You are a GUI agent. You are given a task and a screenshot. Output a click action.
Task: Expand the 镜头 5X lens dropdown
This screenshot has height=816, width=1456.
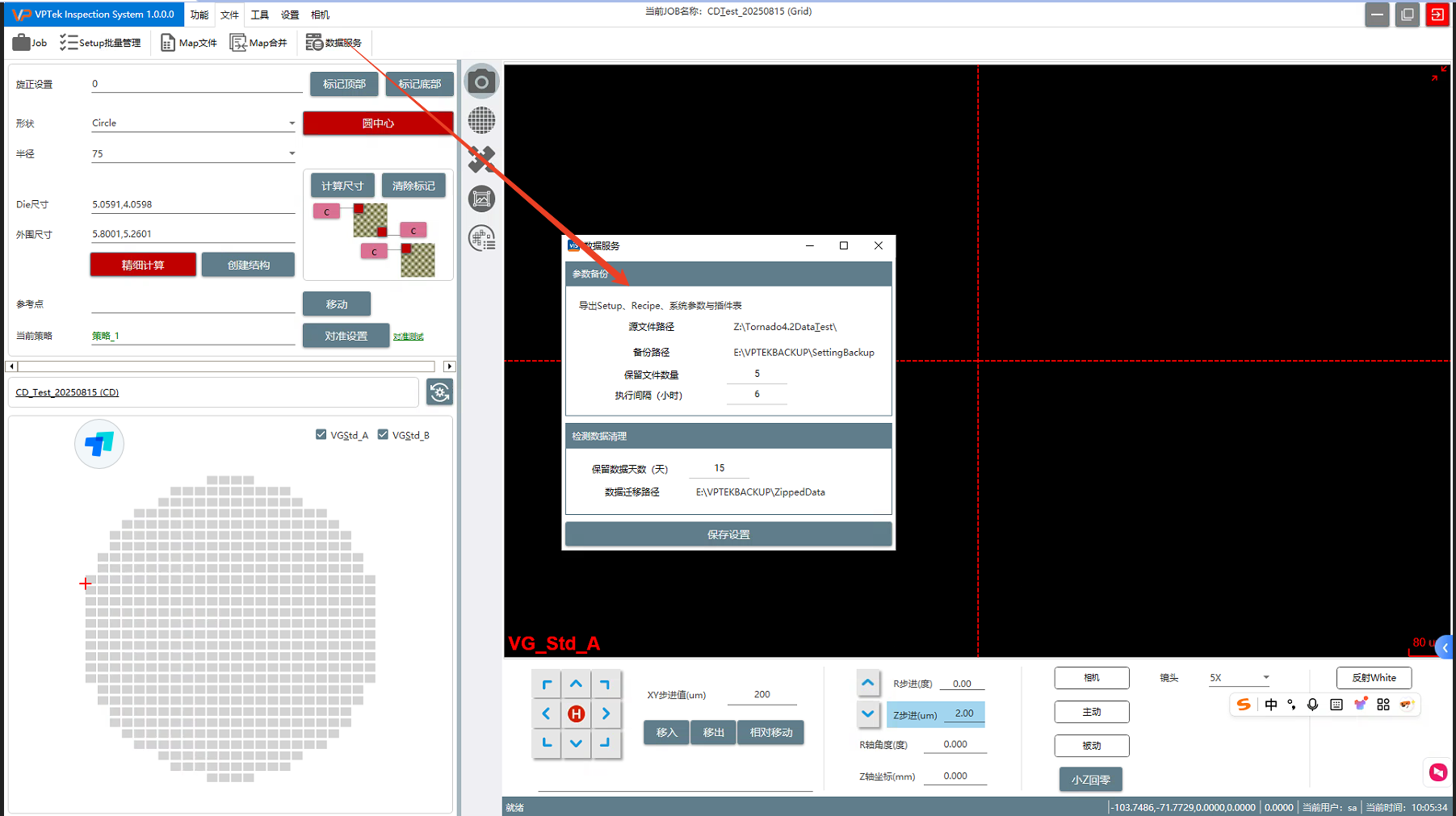pyautogui.click(x=1265, y=678)
